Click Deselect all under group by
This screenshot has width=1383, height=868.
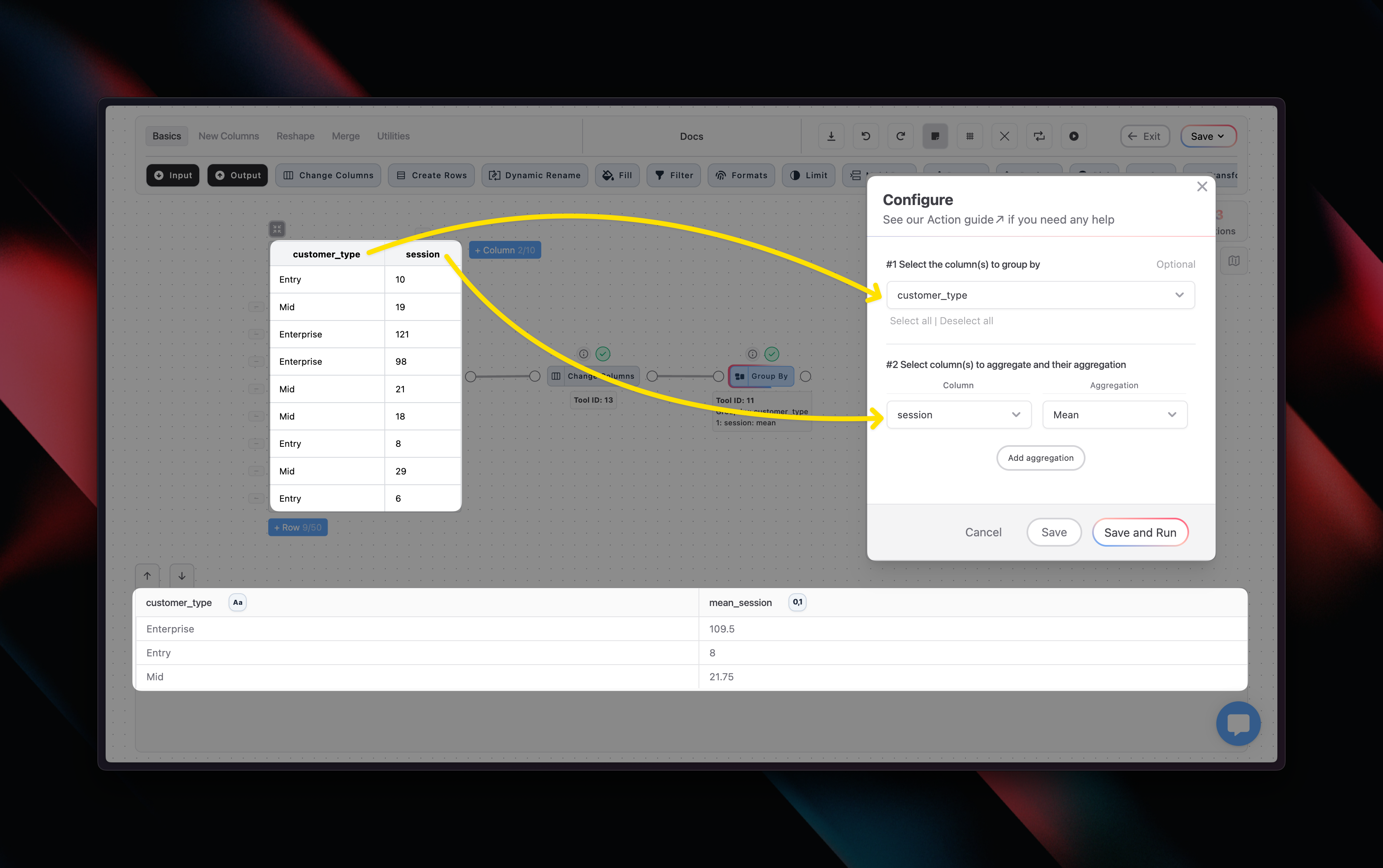tap(966, 321)
